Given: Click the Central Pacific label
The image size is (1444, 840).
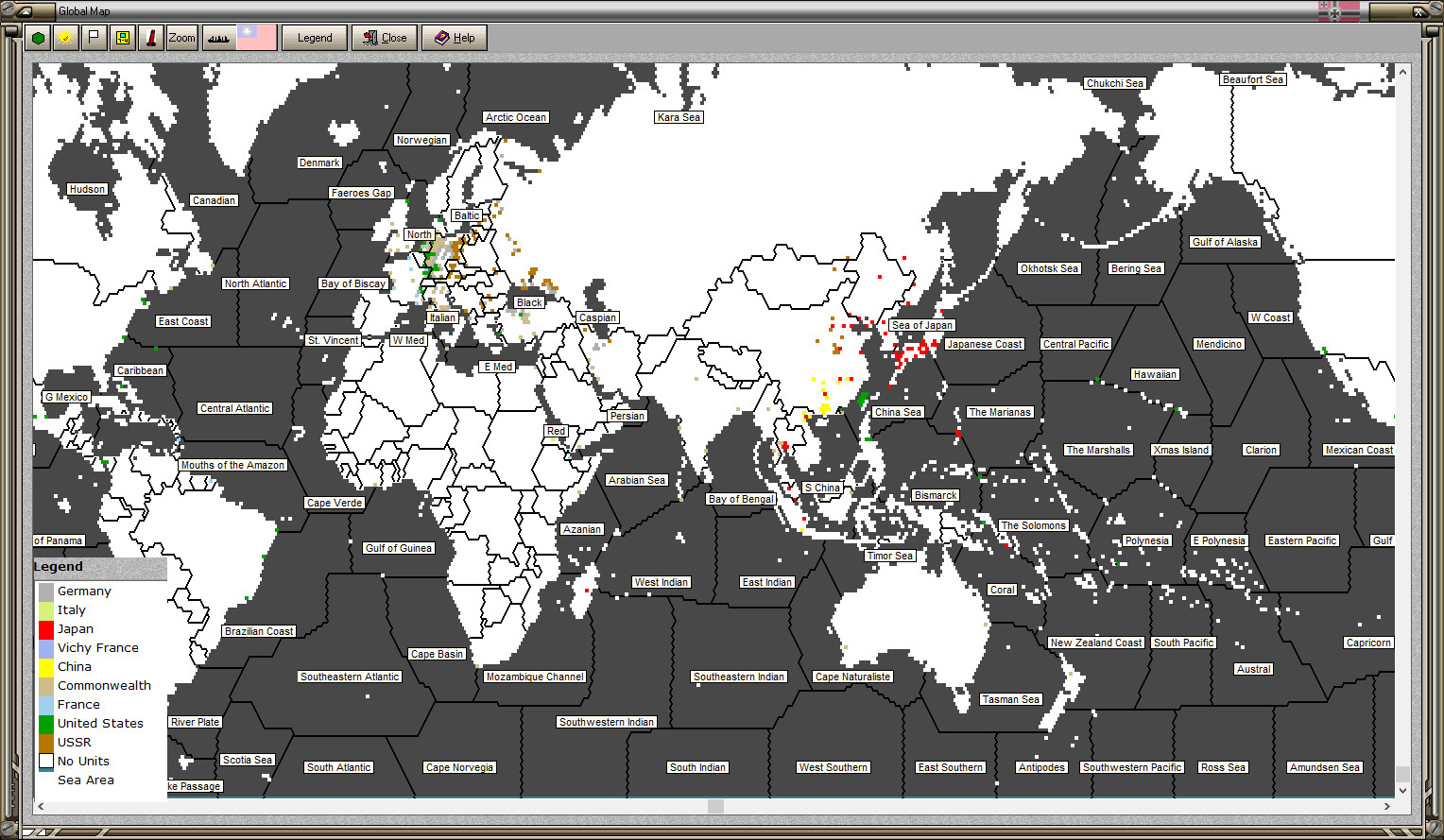Looking at the screenshot, I should click(1075, 344).
